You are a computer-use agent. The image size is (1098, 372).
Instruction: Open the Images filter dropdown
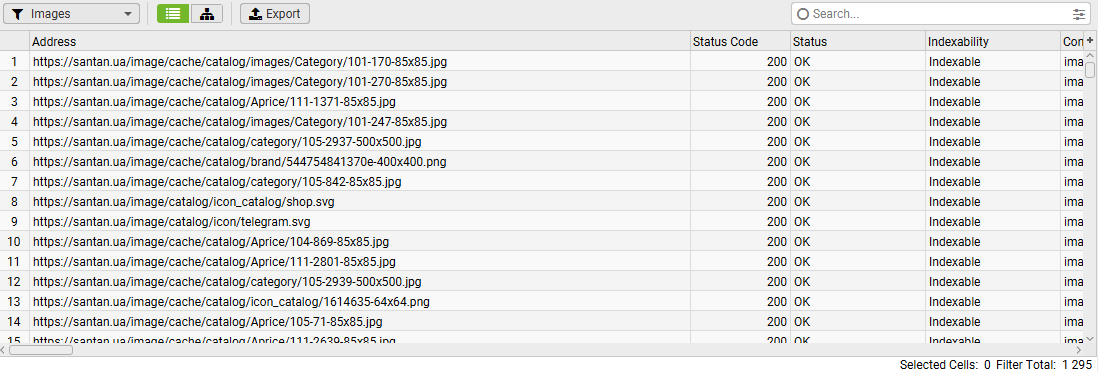point(71,13)
